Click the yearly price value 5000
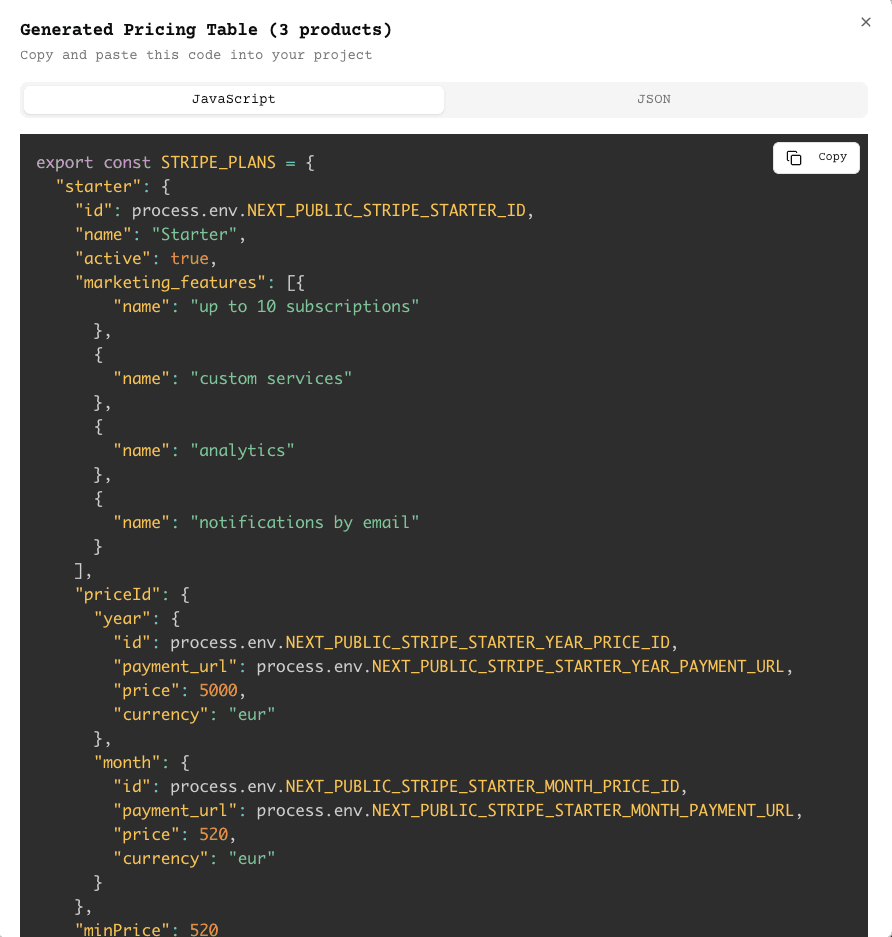This screenshot has width=892, height=937. (218, 690)
